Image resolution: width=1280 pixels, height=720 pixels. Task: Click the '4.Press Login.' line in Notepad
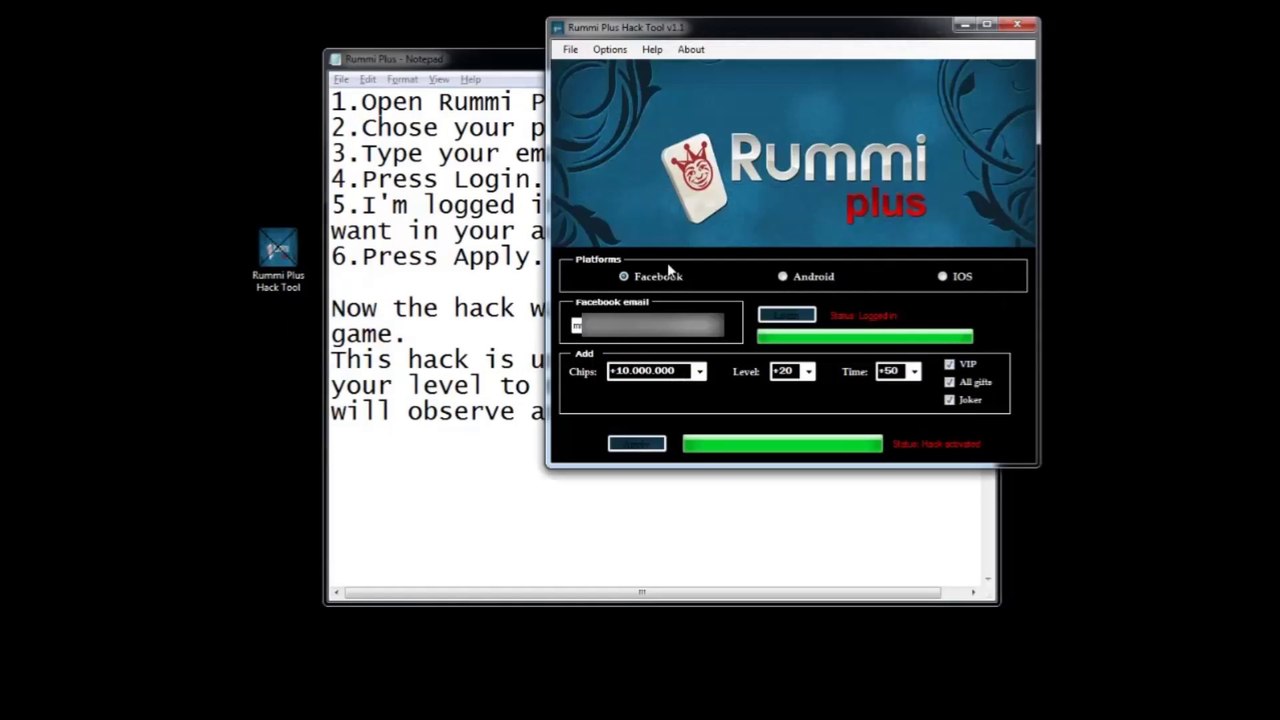pos(437,180)
